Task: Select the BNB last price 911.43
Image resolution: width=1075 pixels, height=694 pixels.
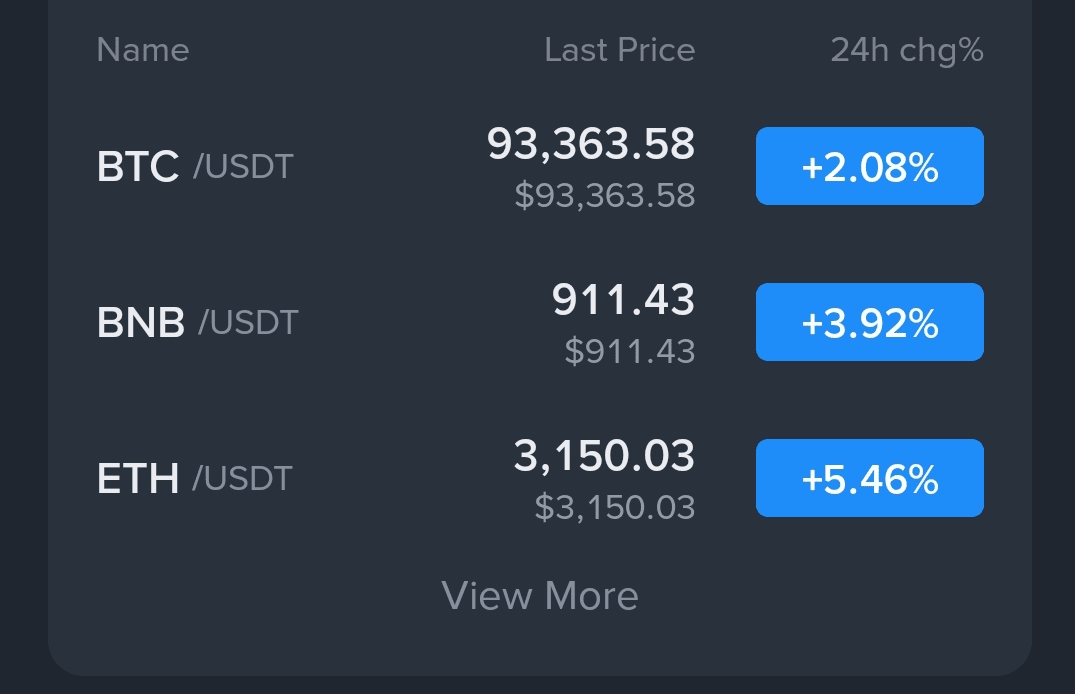Action: coord(623,300)
